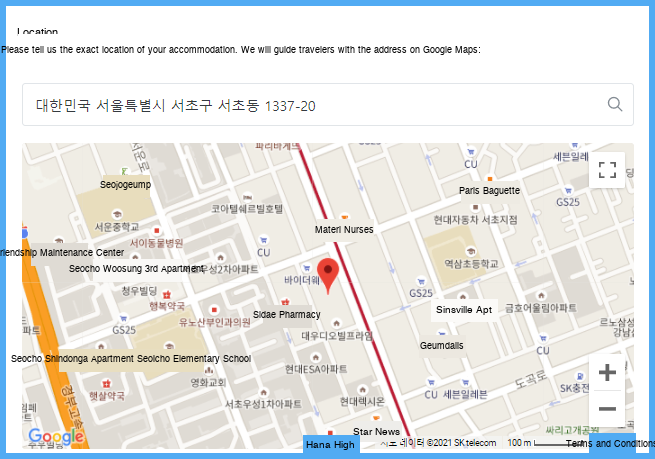Zoom in on the map
The height and width of the screenshot is (459, 655).
[607, 372]
